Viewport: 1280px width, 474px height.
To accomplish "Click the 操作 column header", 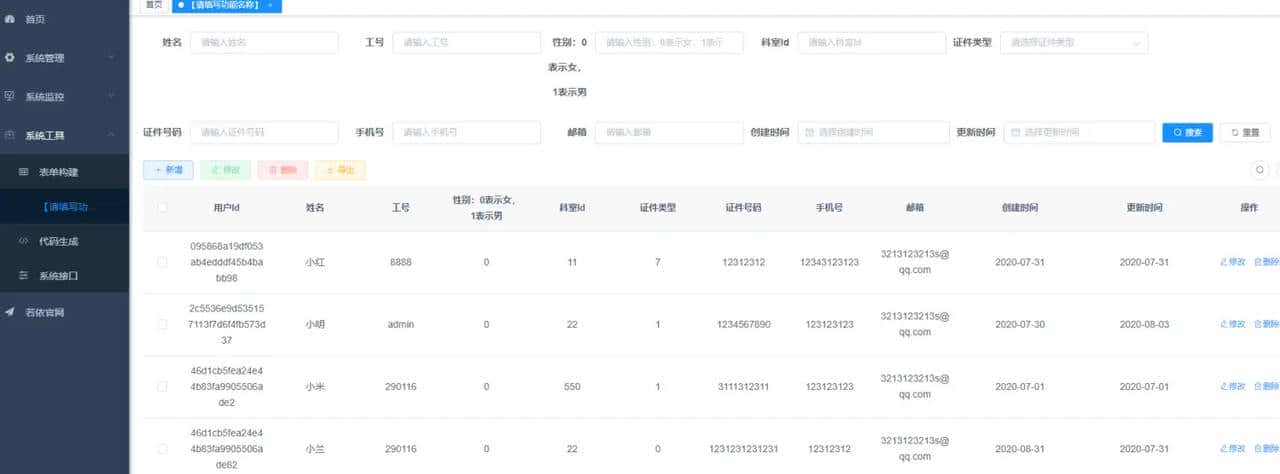I will (1249, 208).
